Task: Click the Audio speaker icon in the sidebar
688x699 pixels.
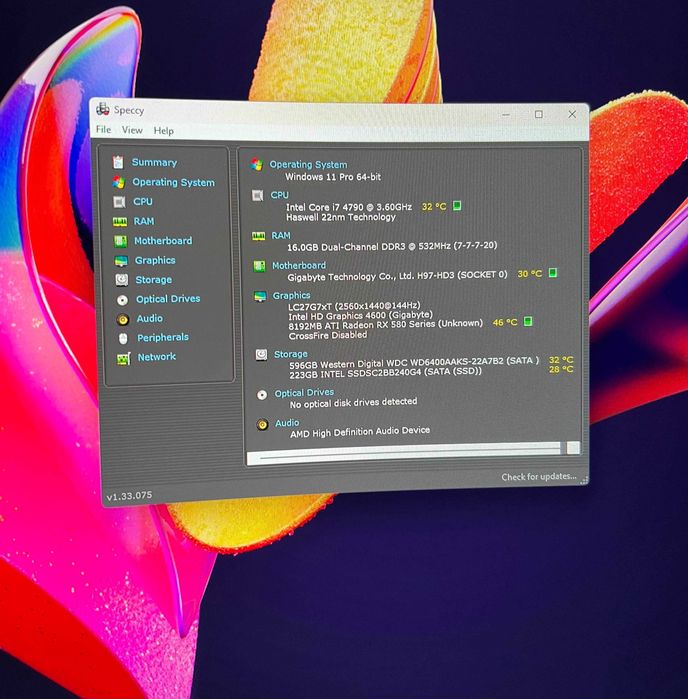Action: click(123, 319)
